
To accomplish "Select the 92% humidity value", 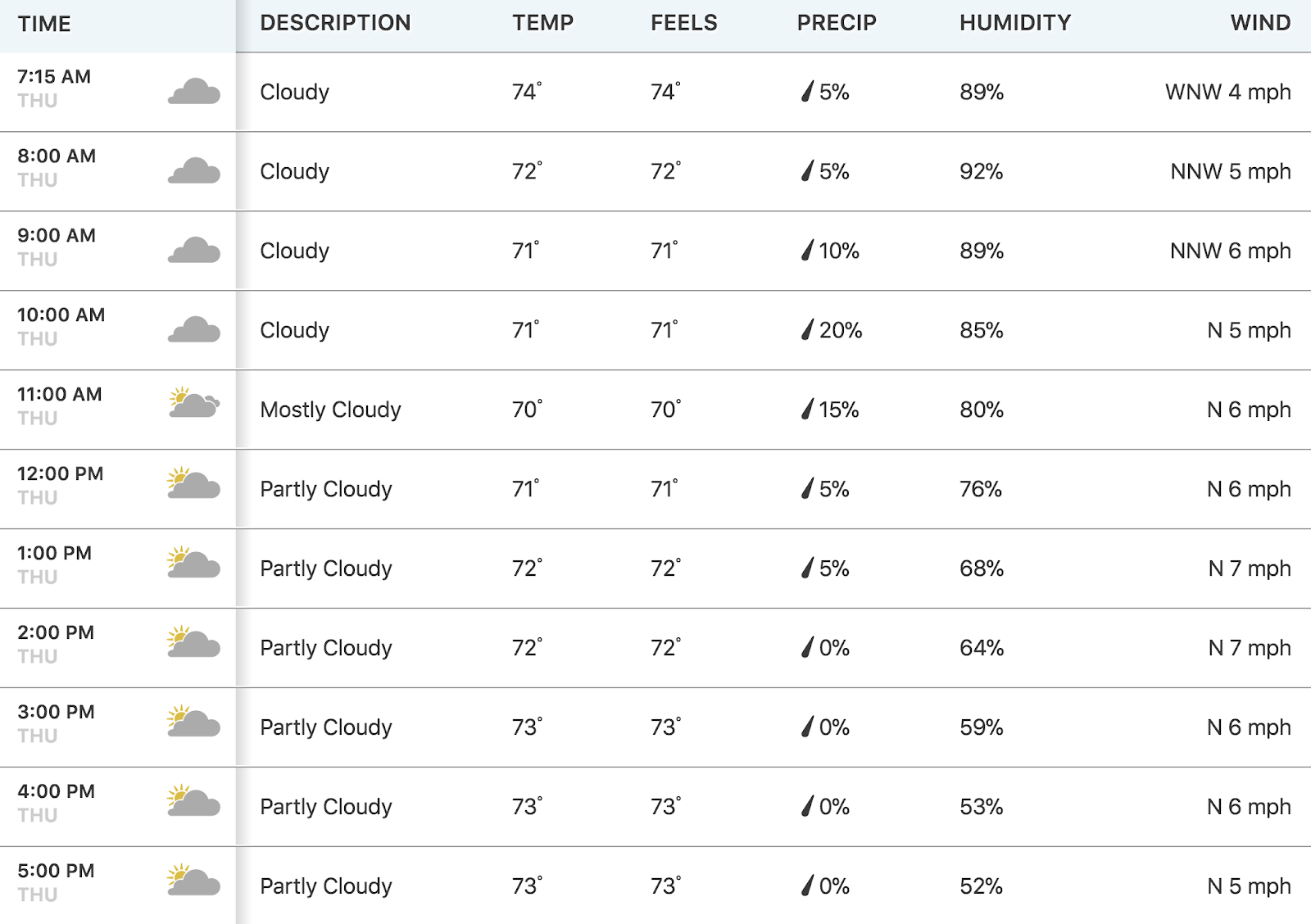I will (x=982, y=171).
